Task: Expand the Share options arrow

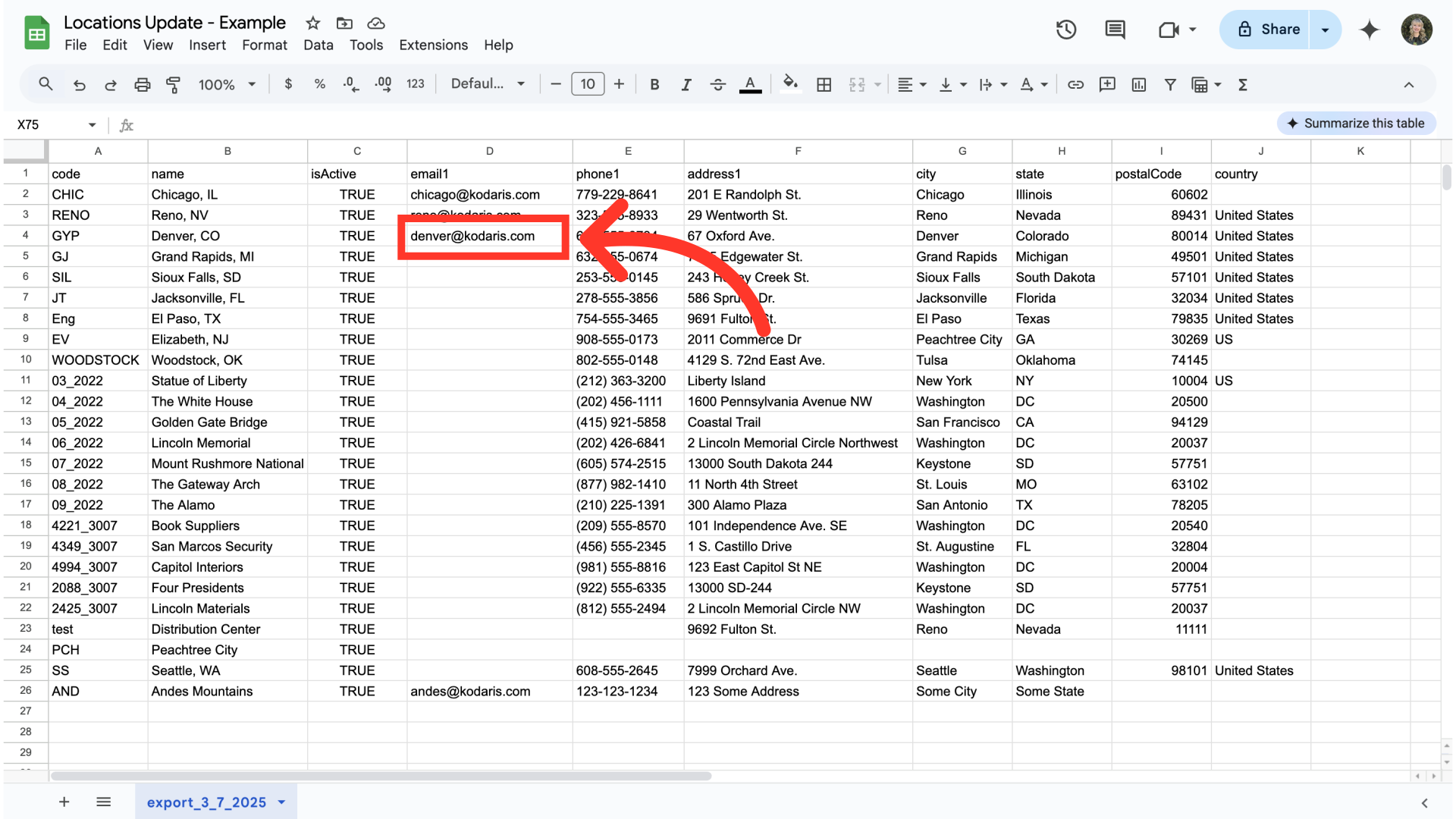Action: click(1325, 30)
